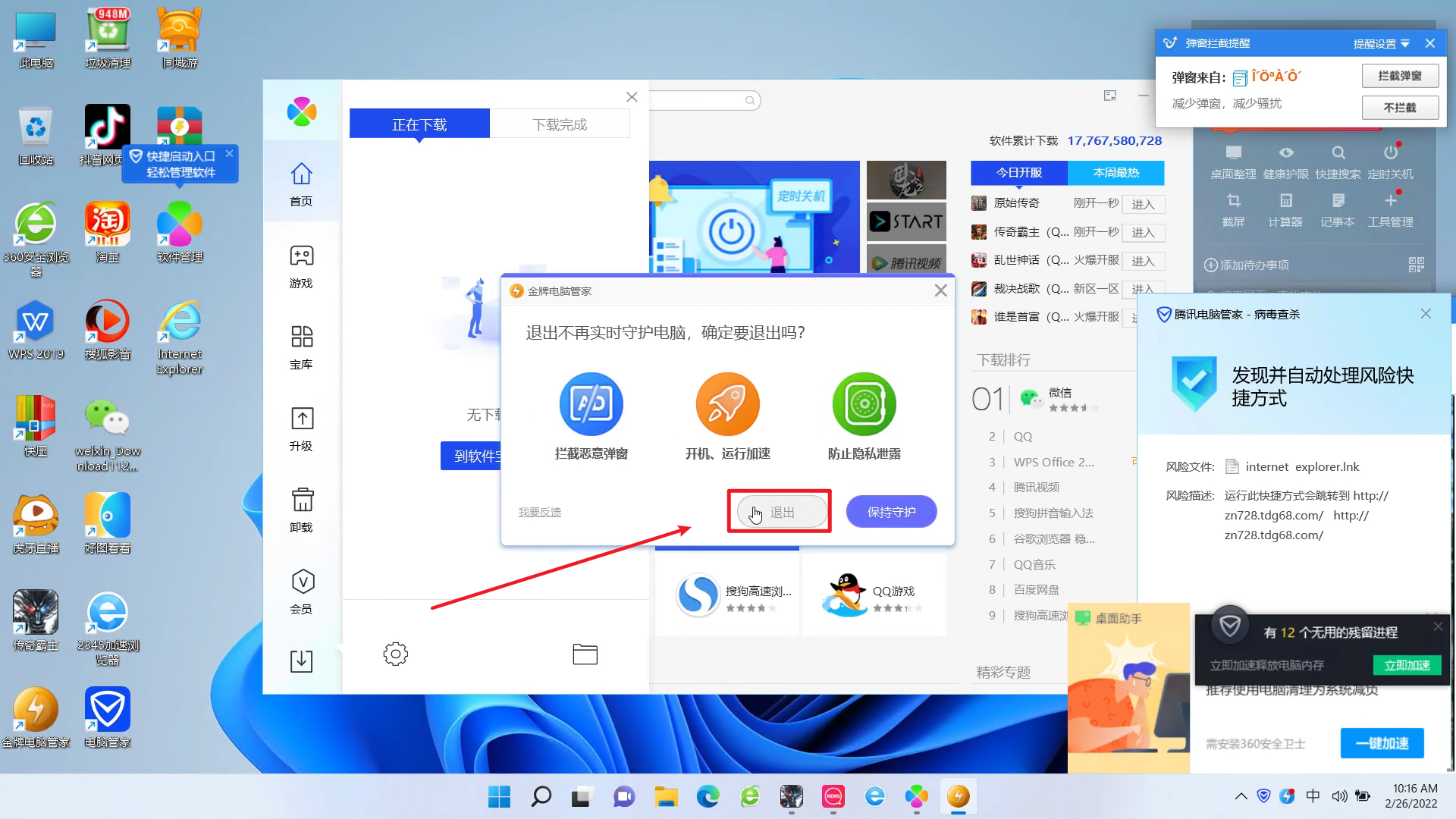The width and height of the screenshot is (1456, 819).
Task: Click taskbar search magnifier icon
Action: [x=541, y=796]
